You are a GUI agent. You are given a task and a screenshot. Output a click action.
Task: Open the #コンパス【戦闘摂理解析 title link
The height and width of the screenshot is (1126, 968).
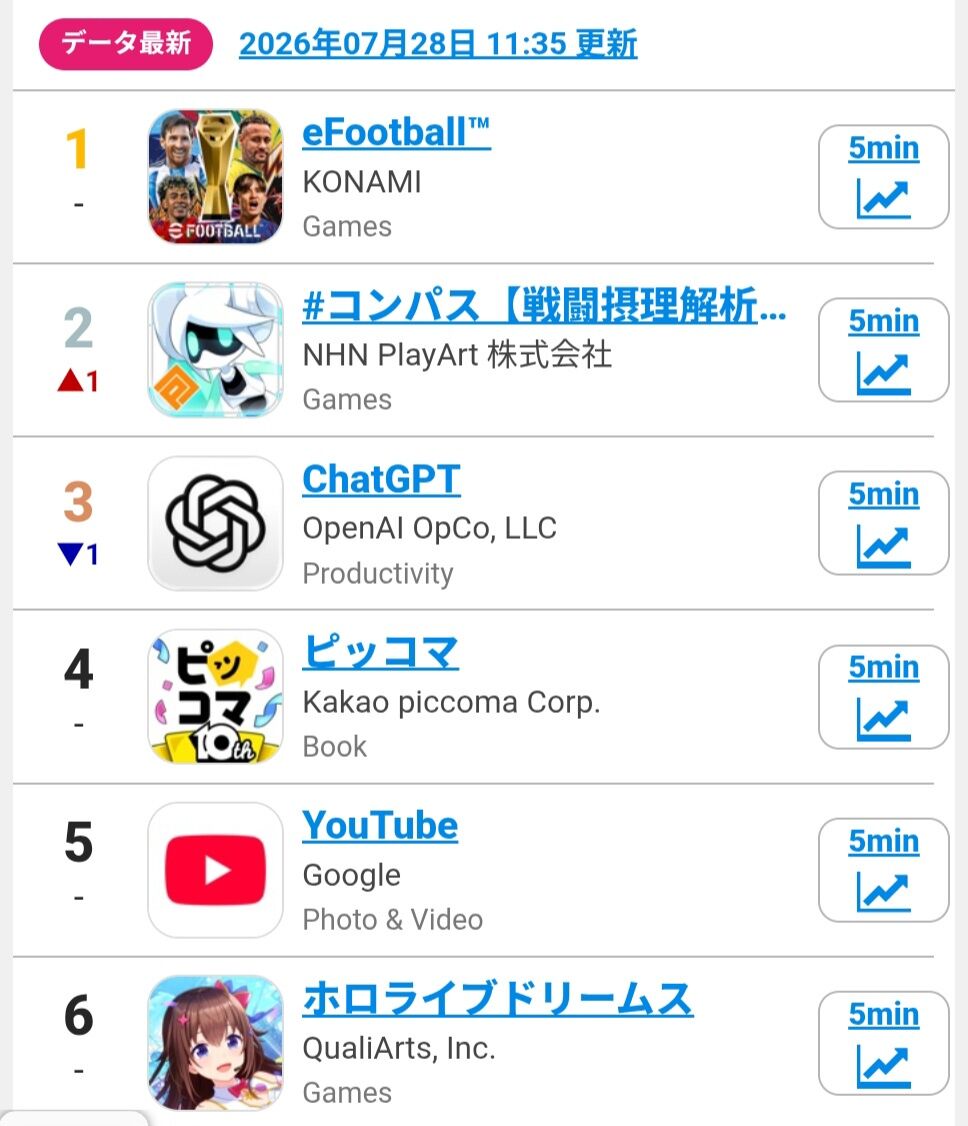[544, 306]
